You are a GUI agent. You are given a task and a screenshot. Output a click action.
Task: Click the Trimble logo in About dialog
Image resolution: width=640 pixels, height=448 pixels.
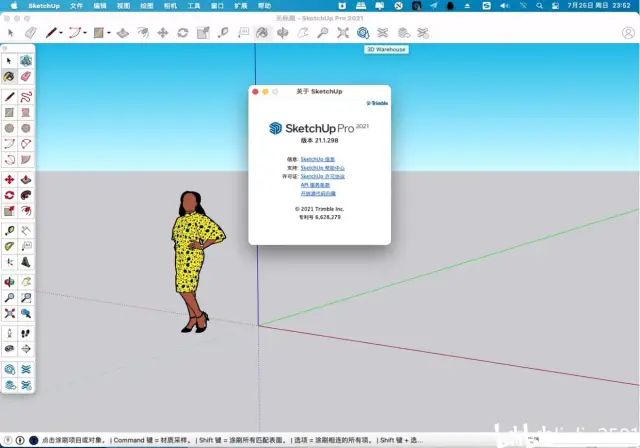tap(377, 103)
